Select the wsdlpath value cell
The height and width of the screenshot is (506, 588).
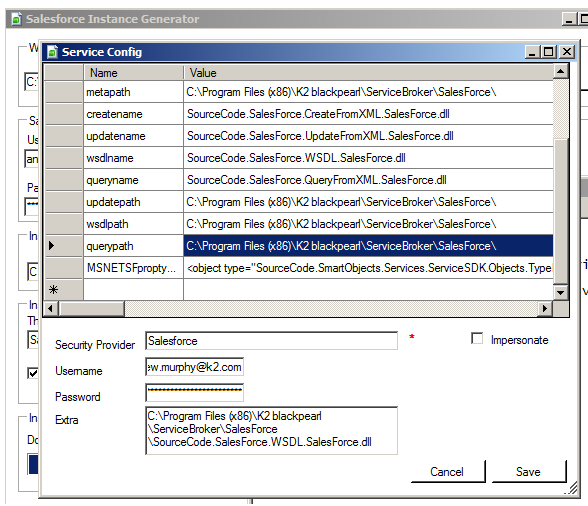click(x=368, y=224)
